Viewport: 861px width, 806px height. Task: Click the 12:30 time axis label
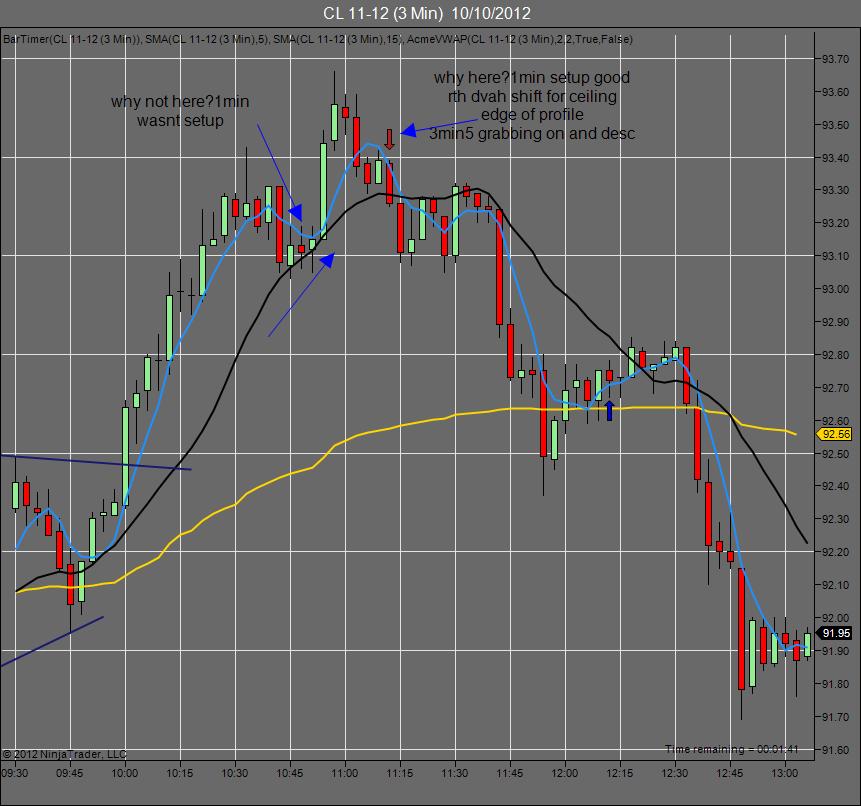click(x=674, y=773)
